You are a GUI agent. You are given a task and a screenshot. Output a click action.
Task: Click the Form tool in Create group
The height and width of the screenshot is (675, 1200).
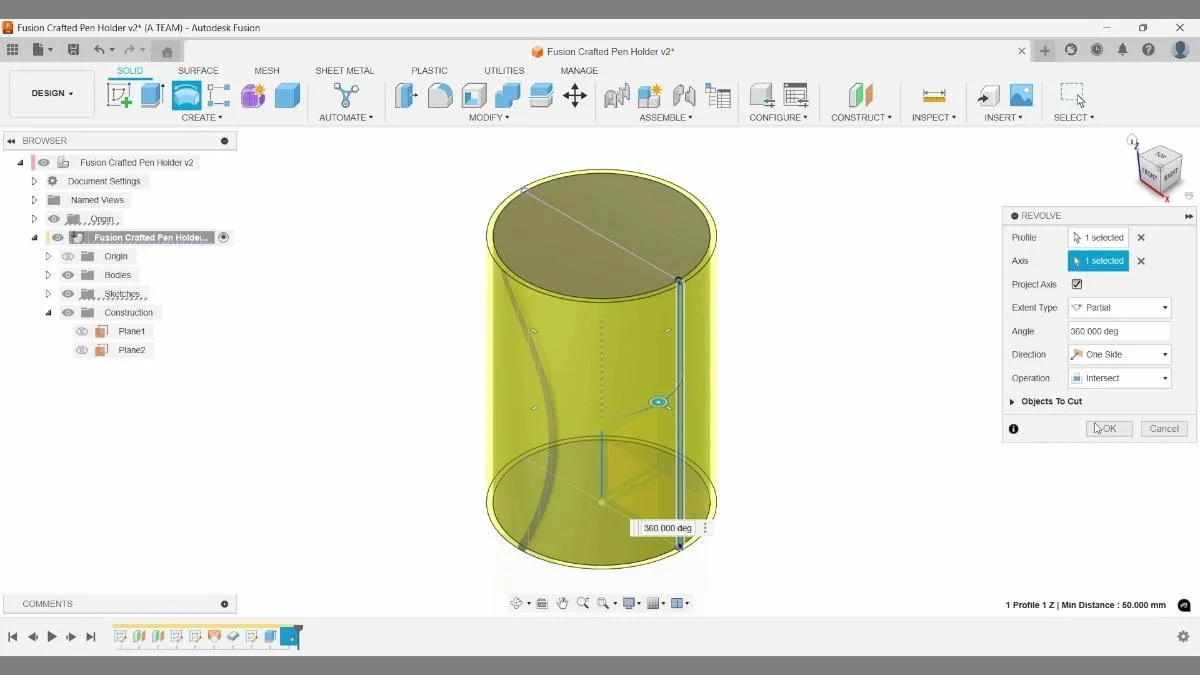pos(252,95)
